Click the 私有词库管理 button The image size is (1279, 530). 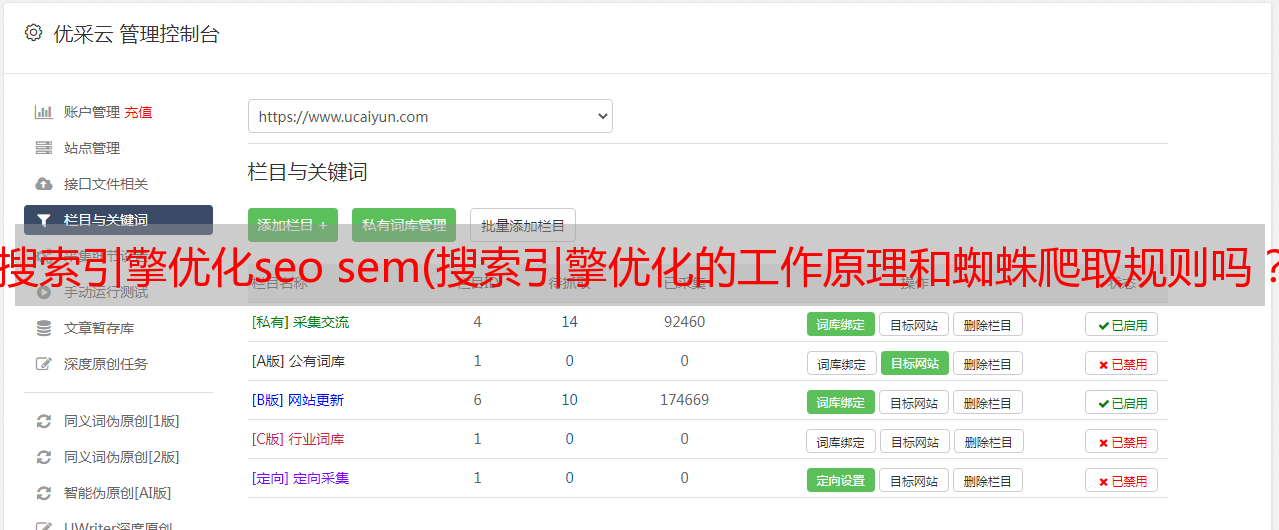tap(404, 225)
